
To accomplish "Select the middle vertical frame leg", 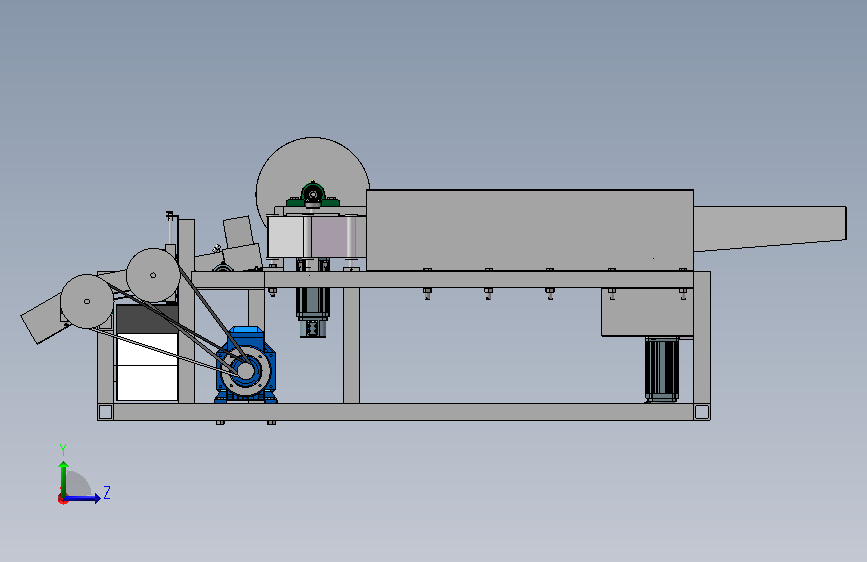I will (x=351, y=346).
